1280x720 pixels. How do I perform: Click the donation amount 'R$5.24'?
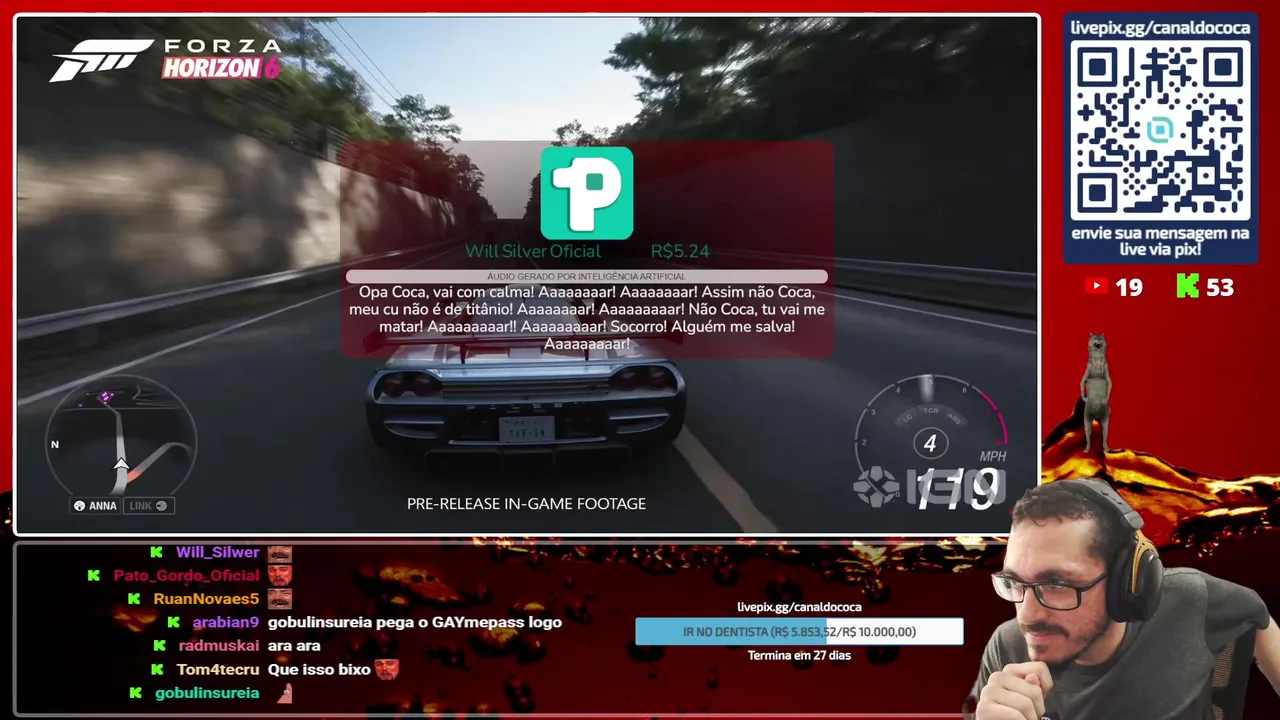tap(680, 251)
